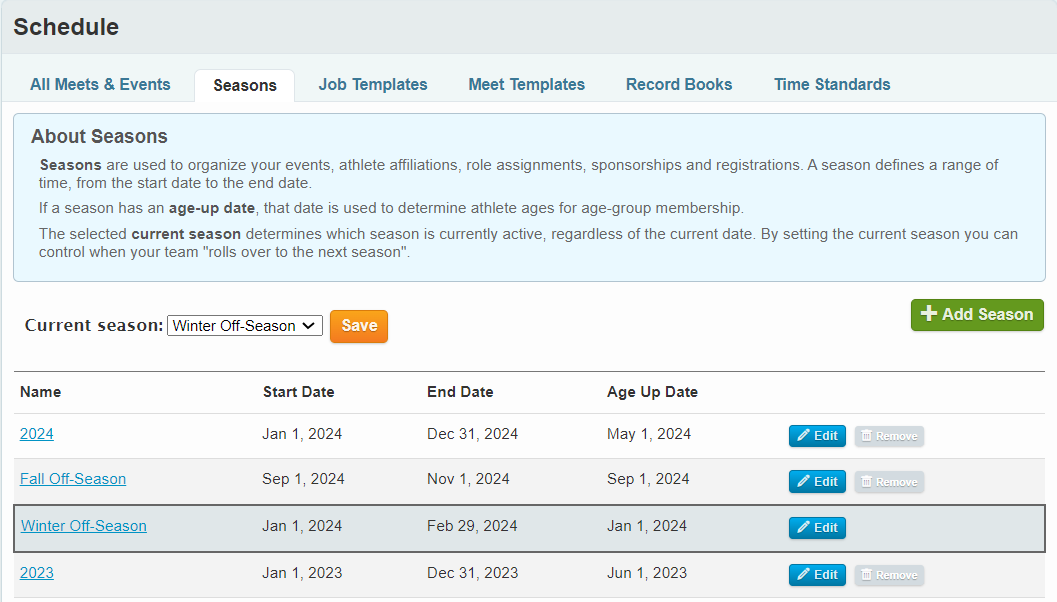Image resolution: width=1057 pixels, height=602 pixels.
Task: Select the Time Standards tab
Action: coord(832,85)
